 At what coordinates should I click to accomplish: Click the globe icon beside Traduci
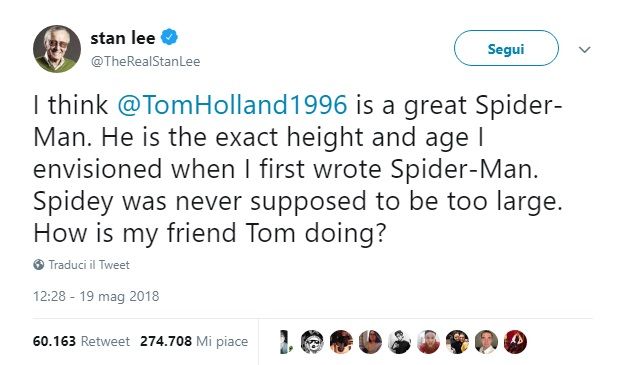pos(39,265)
